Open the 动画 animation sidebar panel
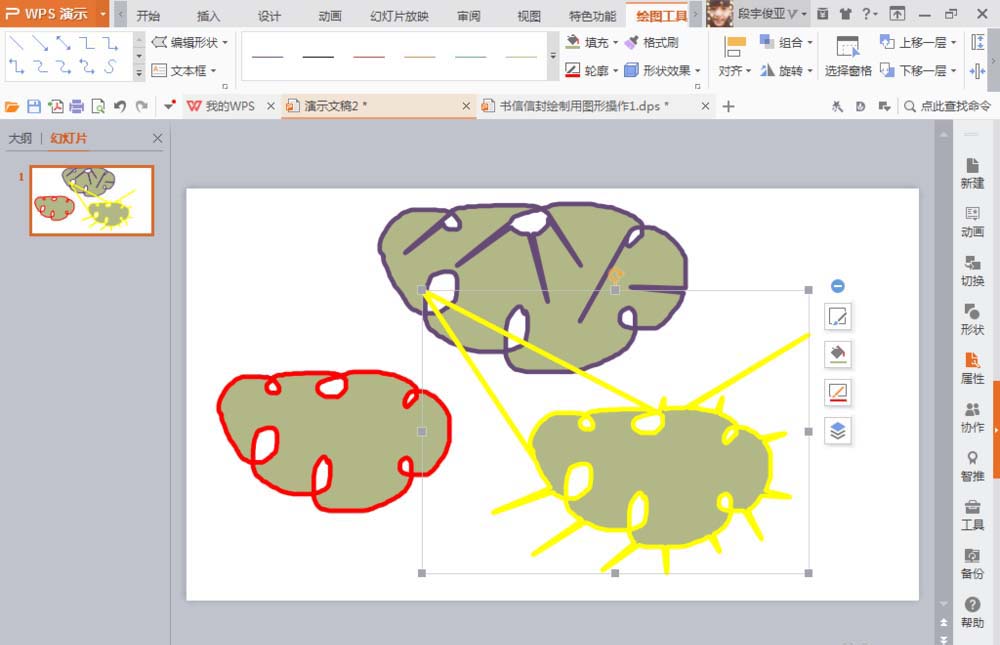The image size is (1000, 645). tap(972, 222)
